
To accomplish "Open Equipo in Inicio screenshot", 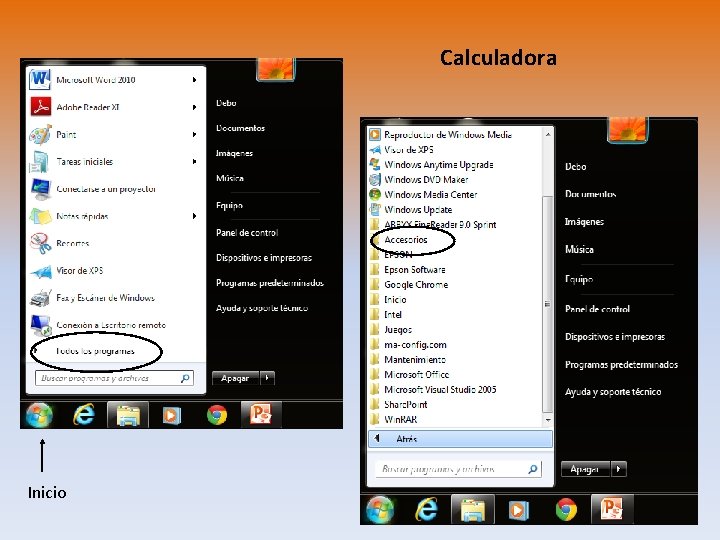I will pyautogui.click(x=230, y=205).
